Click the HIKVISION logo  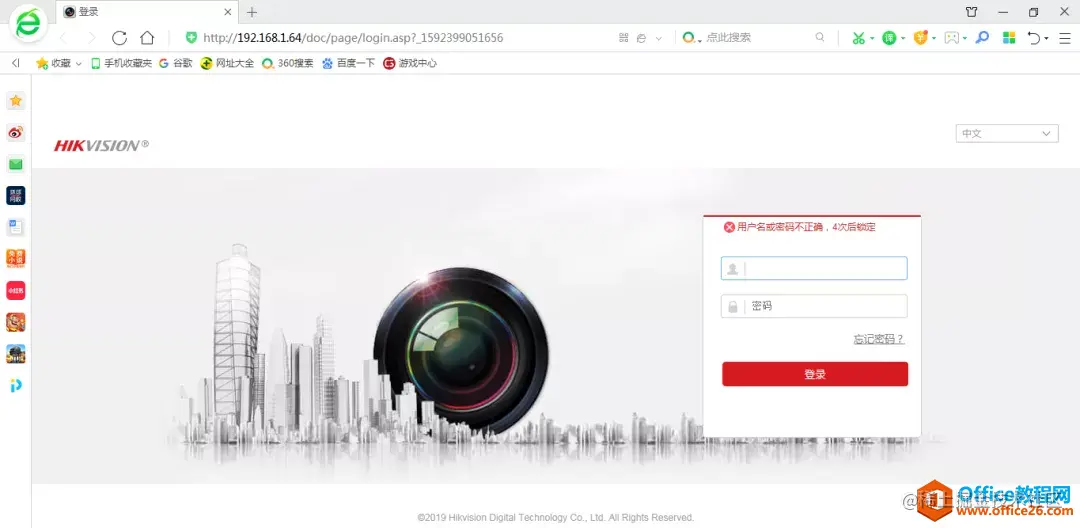click(101, 145)
